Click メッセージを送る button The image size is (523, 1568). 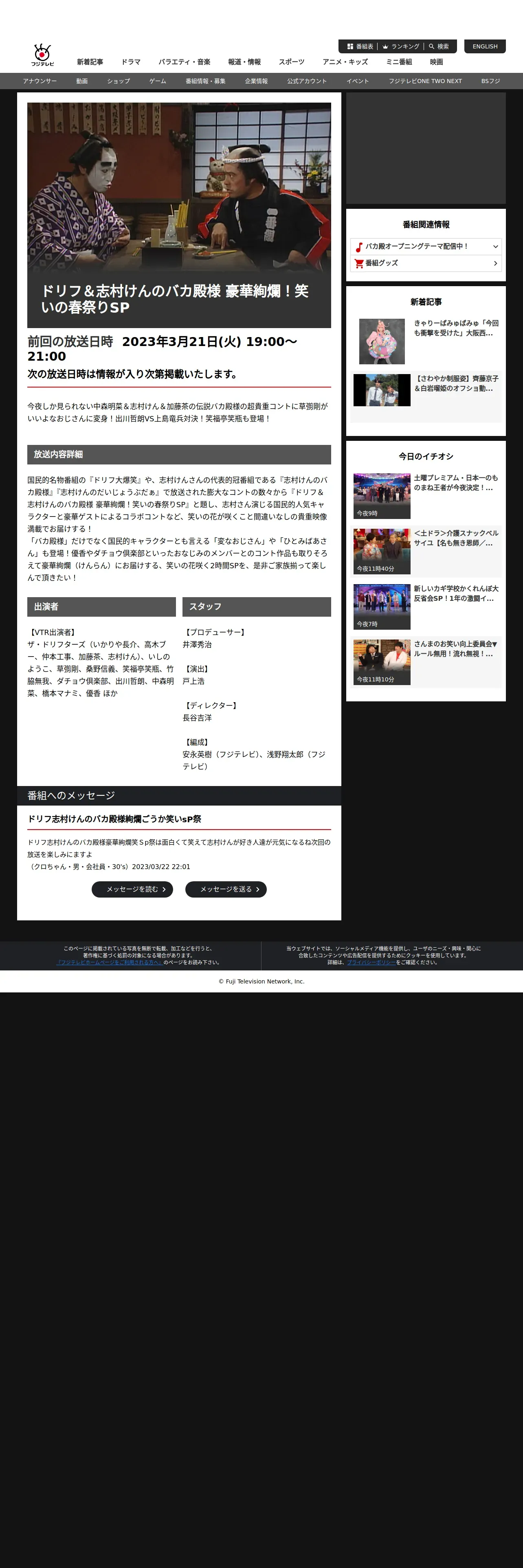[x=226, y=889]
